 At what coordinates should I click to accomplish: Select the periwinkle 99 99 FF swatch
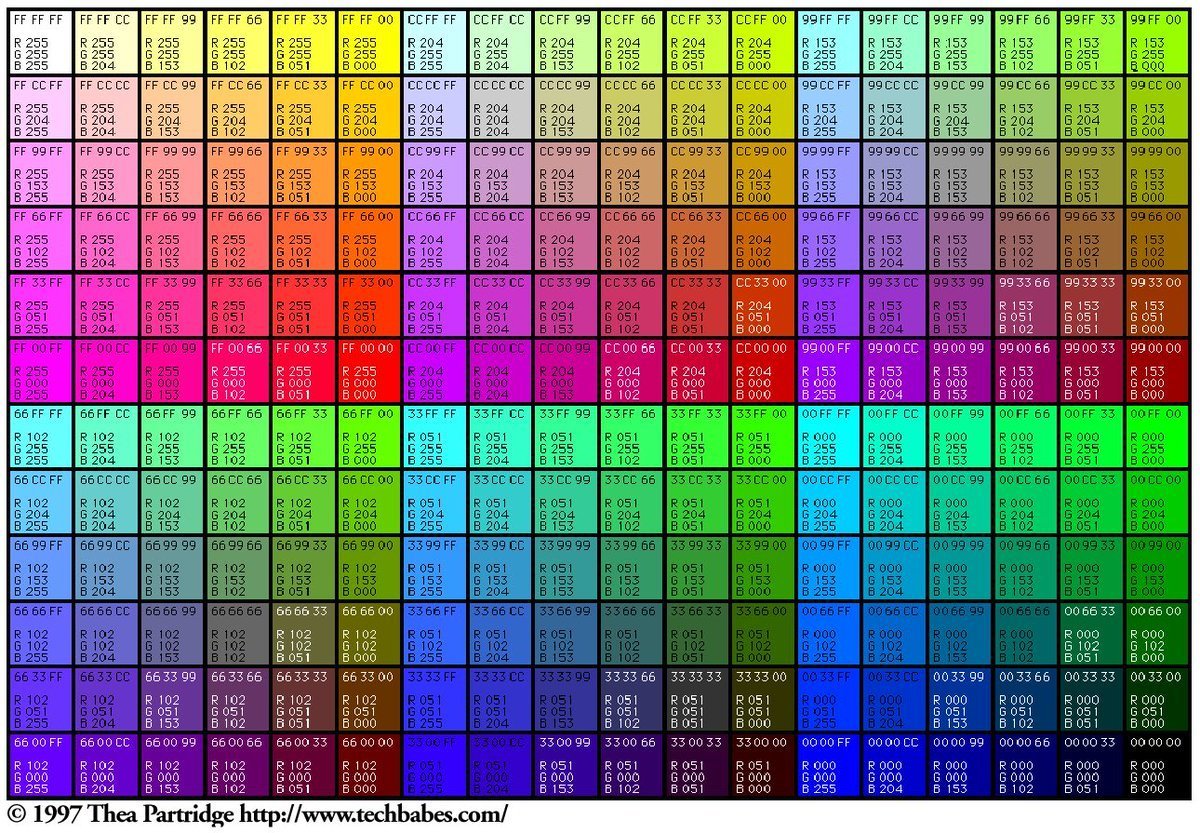(x=828, y=172)
